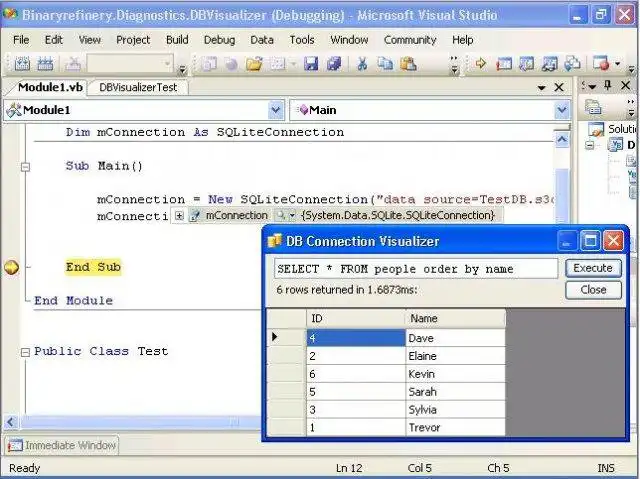Click the Breakpoints window icon with red dot
Image resolution: width=640 pixels, height=479 pixels.
(601, 64)
